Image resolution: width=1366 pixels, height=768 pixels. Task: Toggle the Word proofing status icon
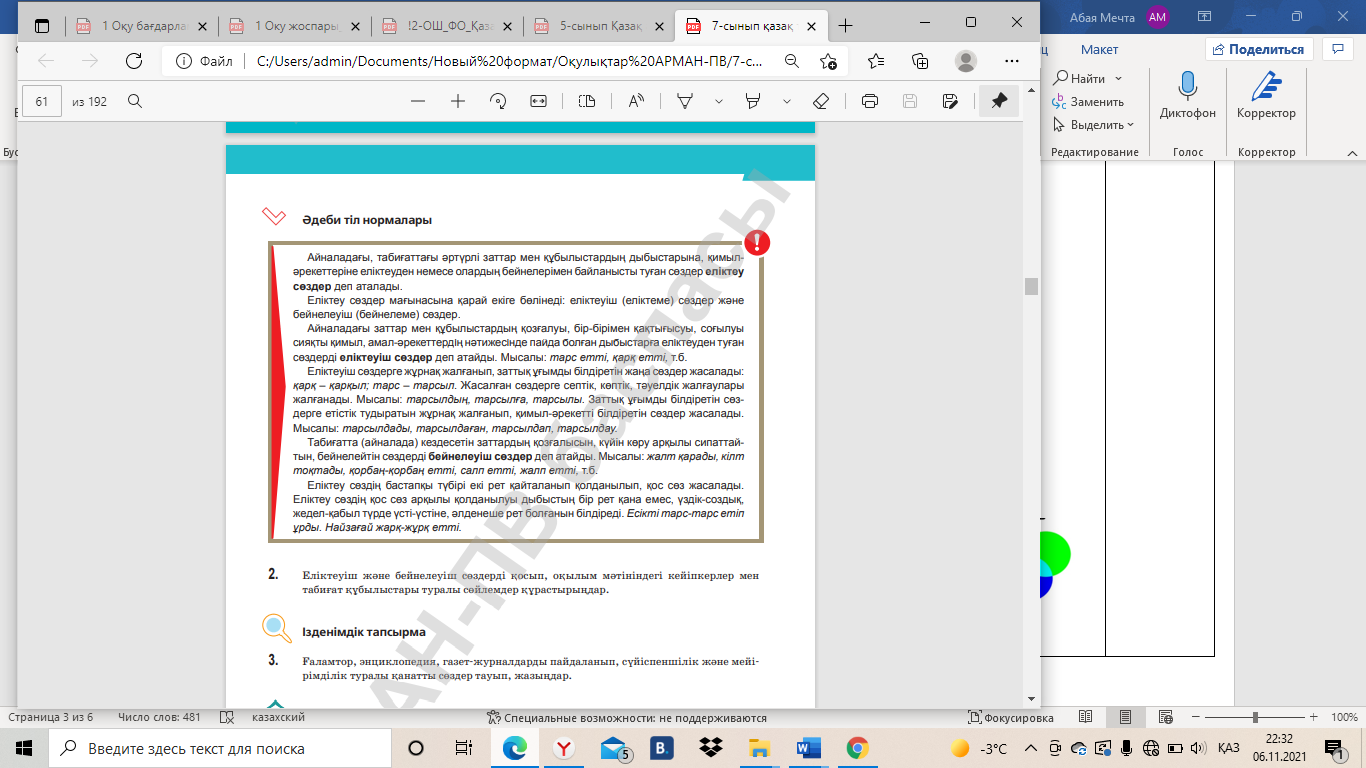[x=227, y=717]
